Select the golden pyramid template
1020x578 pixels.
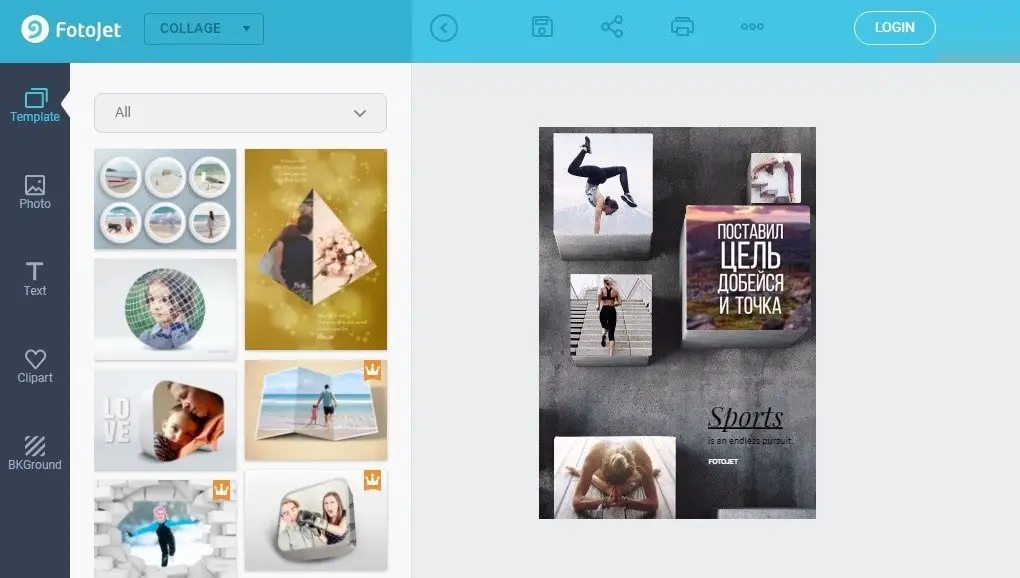click(x=316, y=249)
